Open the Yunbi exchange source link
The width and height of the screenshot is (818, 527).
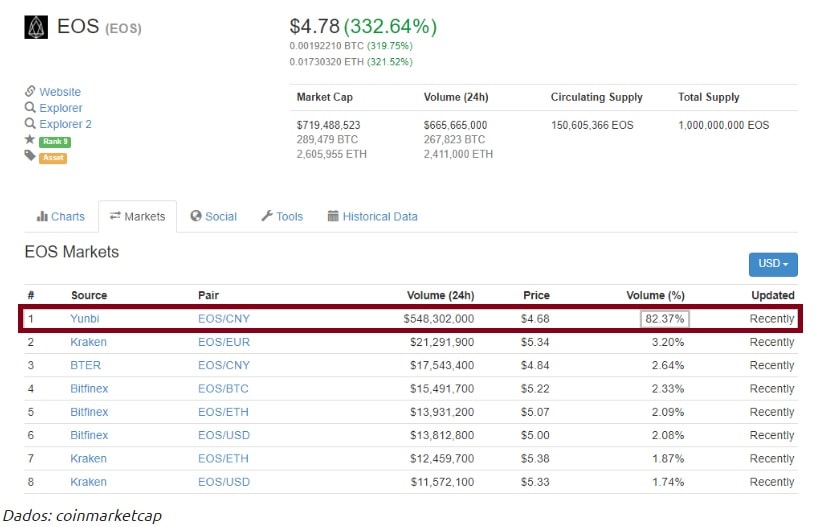(x=85, y=319)
